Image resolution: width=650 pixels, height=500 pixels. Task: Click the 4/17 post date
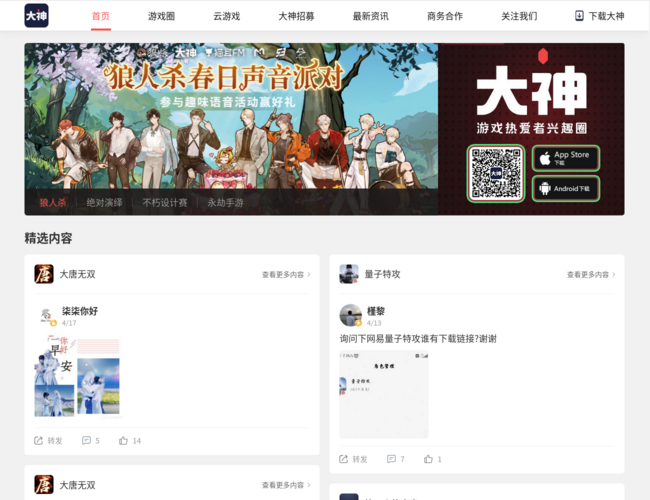point(69,323)
